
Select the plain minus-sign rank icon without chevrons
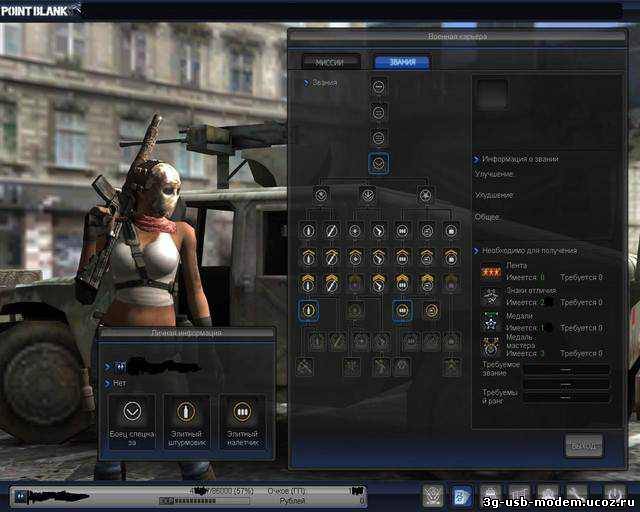pos(427,231)
